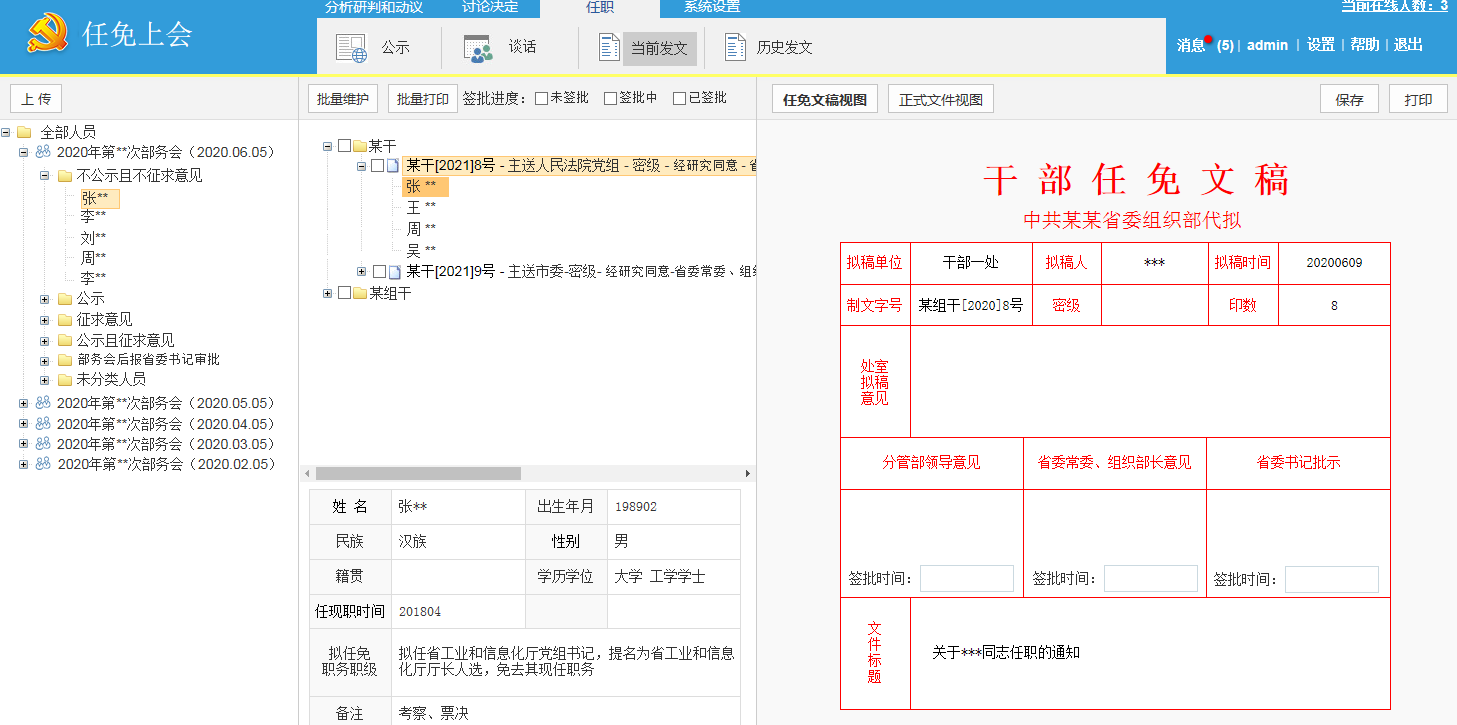Click the party emblem logo

pyautogui.click(x=47, y=36)
